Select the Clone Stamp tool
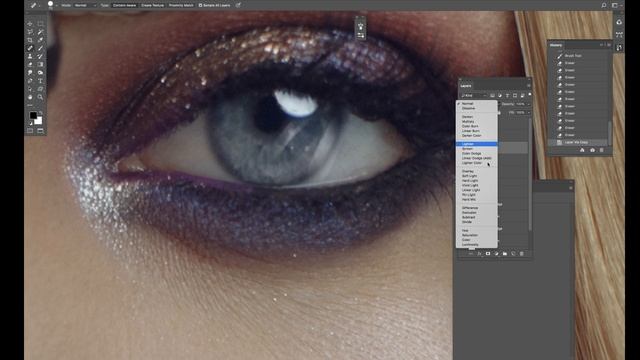Screen dimensions: 640x360 30,56
